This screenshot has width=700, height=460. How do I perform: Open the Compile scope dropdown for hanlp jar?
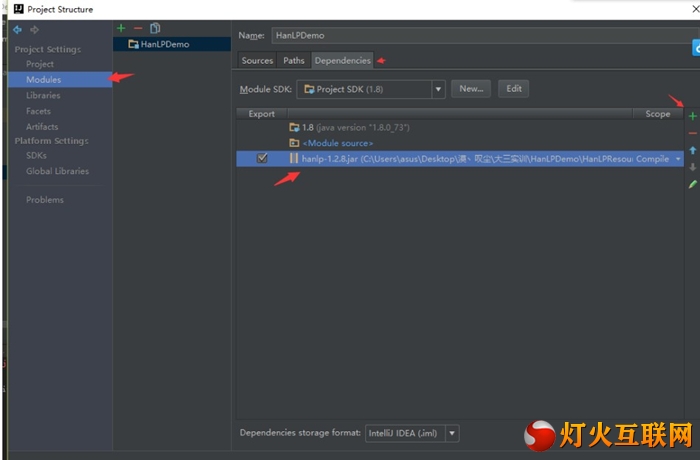tap(678, 159)
